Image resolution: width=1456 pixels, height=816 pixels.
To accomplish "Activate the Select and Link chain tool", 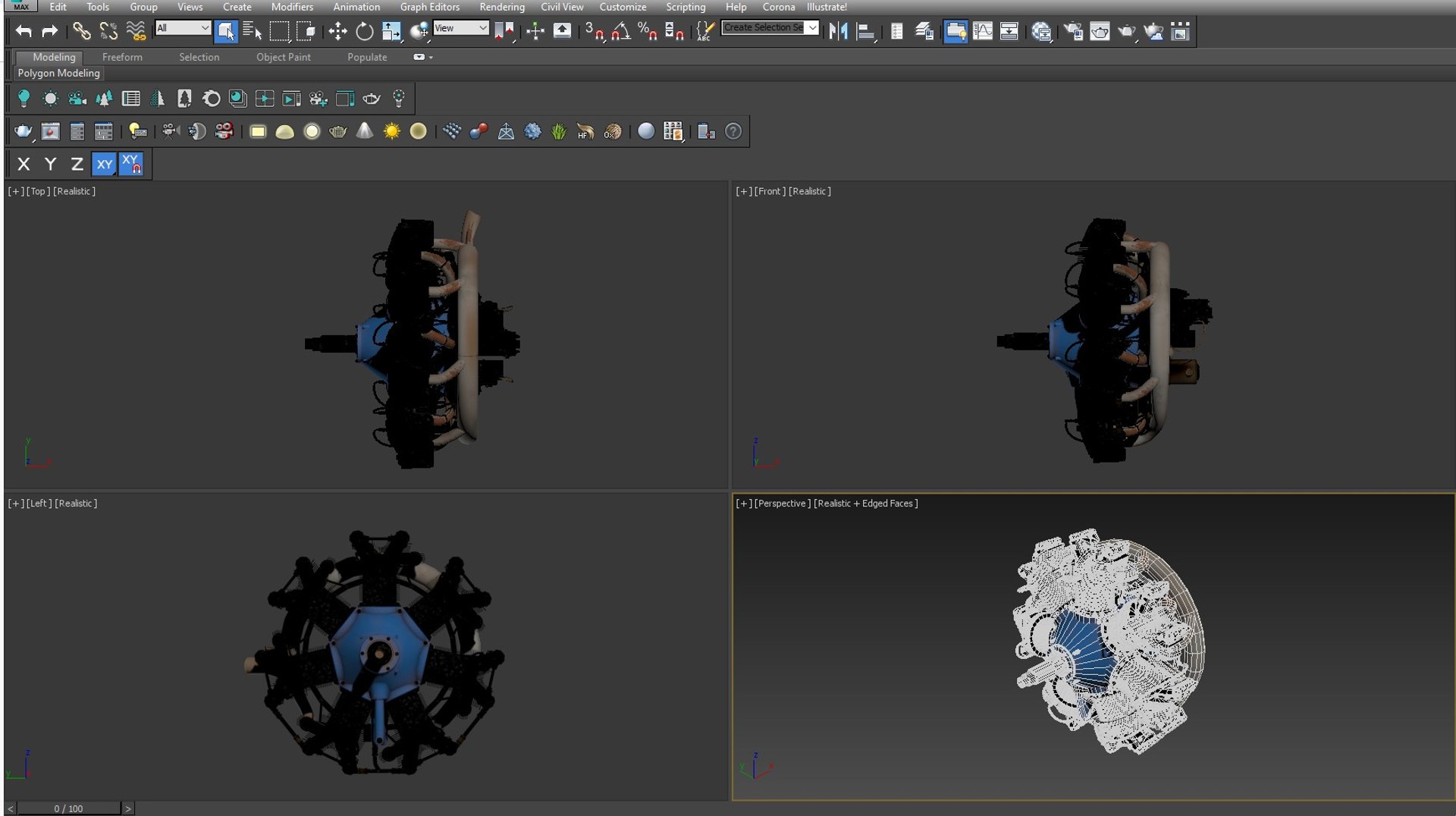I will [81, 31].
